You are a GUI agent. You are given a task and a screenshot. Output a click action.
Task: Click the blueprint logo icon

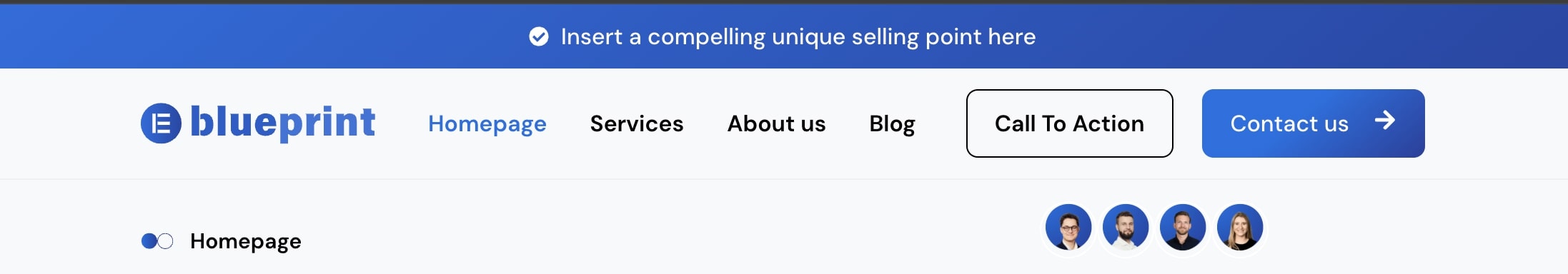click(161, 123)
